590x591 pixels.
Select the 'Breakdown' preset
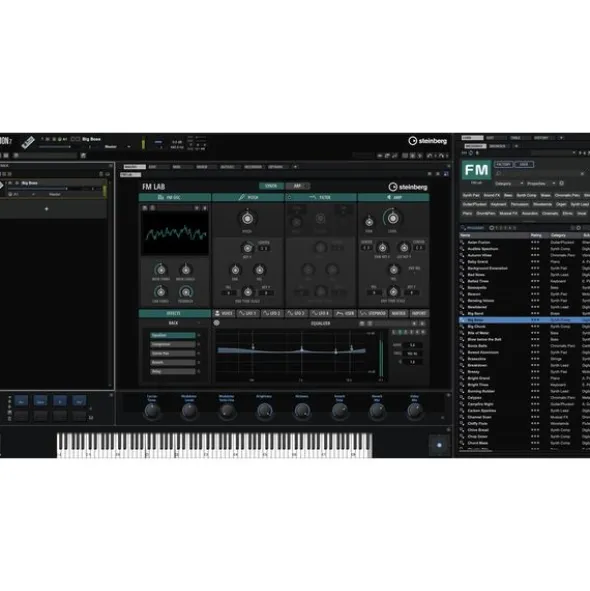click(x=477, y=365)
